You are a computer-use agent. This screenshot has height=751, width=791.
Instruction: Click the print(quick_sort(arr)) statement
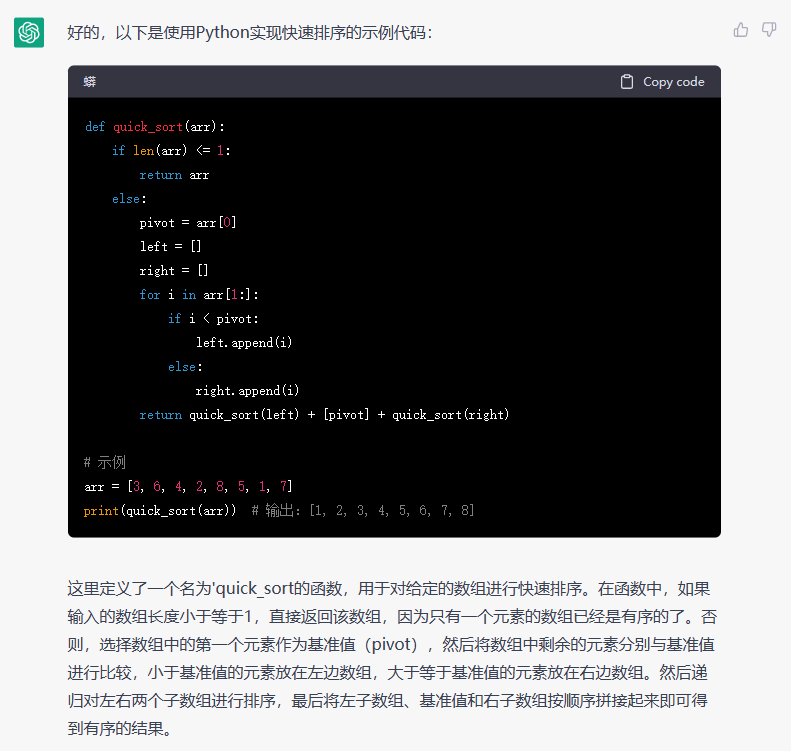click(x=160, y=510)
